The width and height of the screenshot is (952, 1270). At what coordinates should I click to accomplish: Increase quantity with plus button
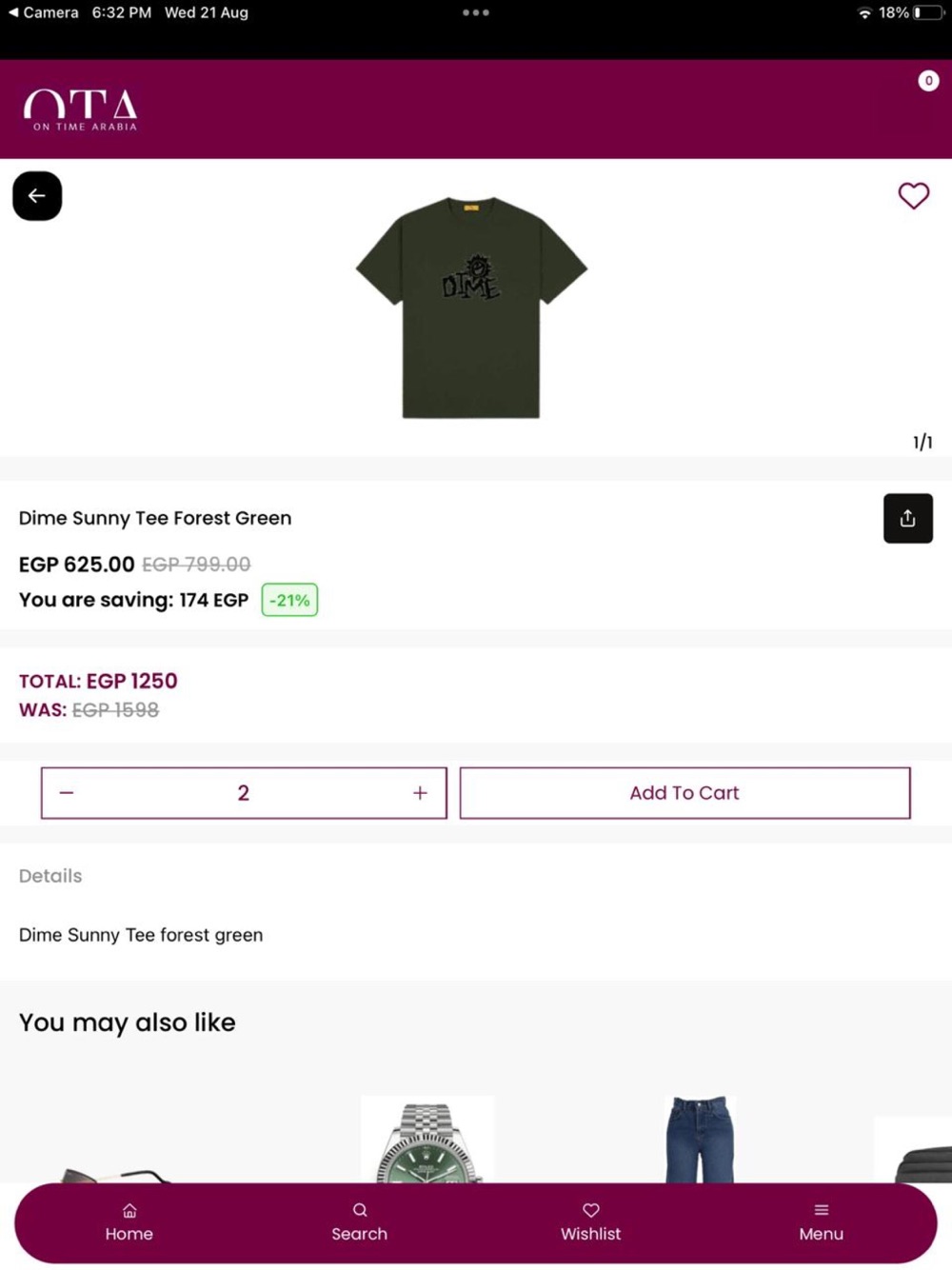420,793
